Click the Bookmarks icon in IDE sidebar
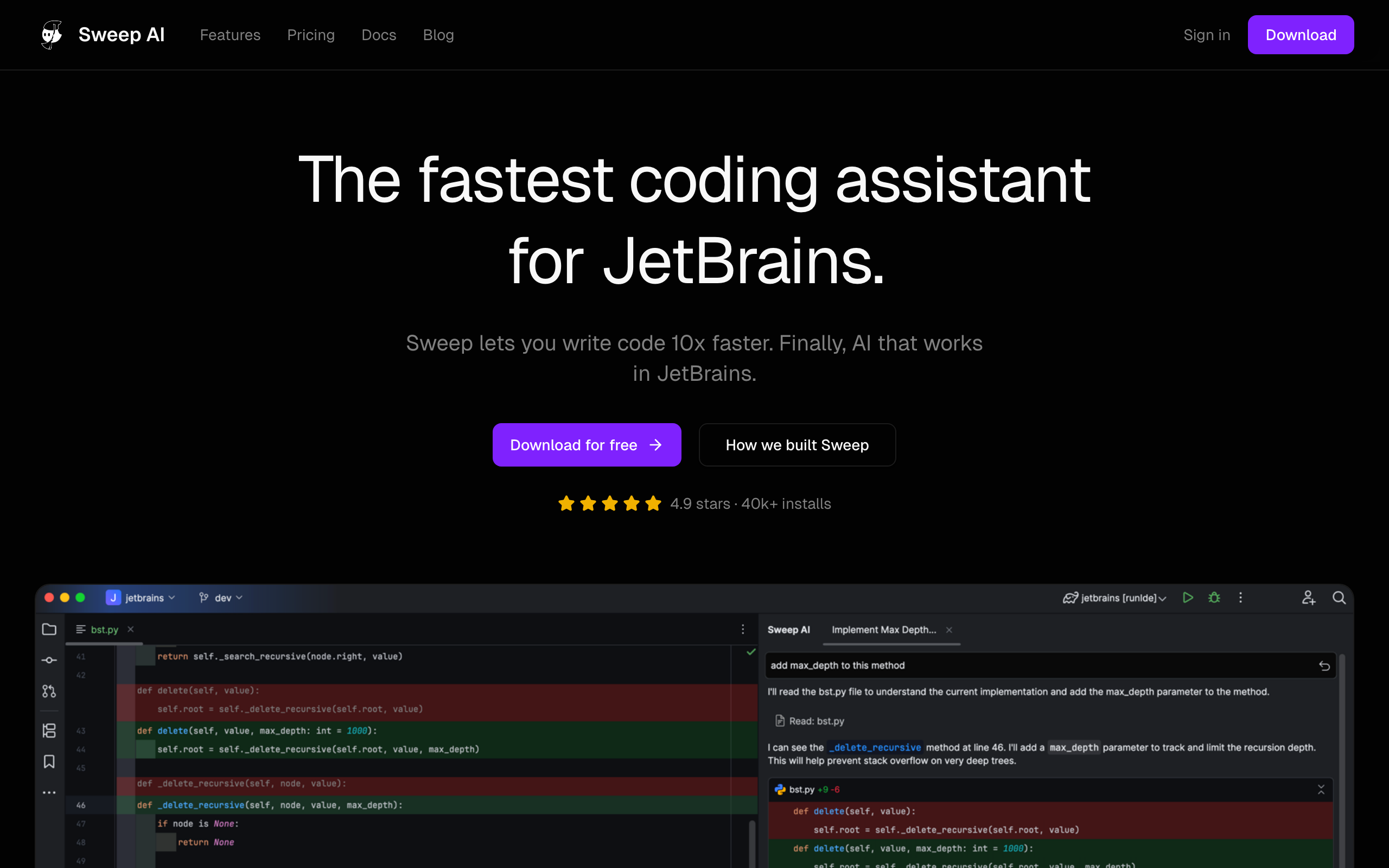Screen dimensions: 1389x868 (x=49, y=761)
